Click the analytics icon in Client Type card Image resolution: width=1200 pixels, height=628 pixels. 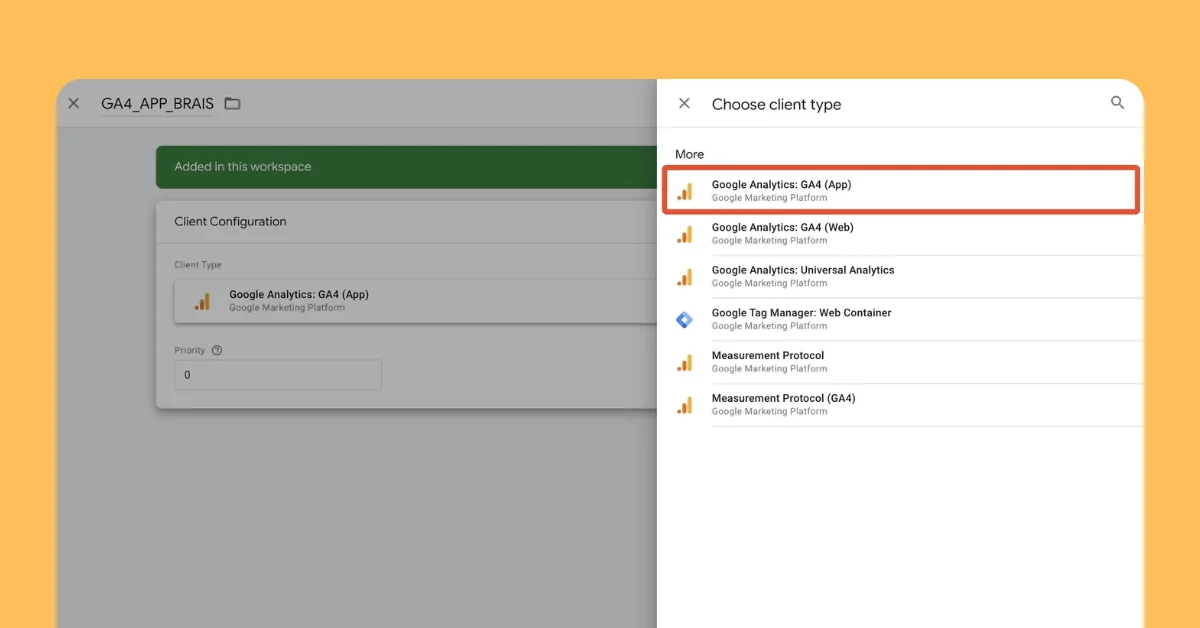click(x=202, y=301)
